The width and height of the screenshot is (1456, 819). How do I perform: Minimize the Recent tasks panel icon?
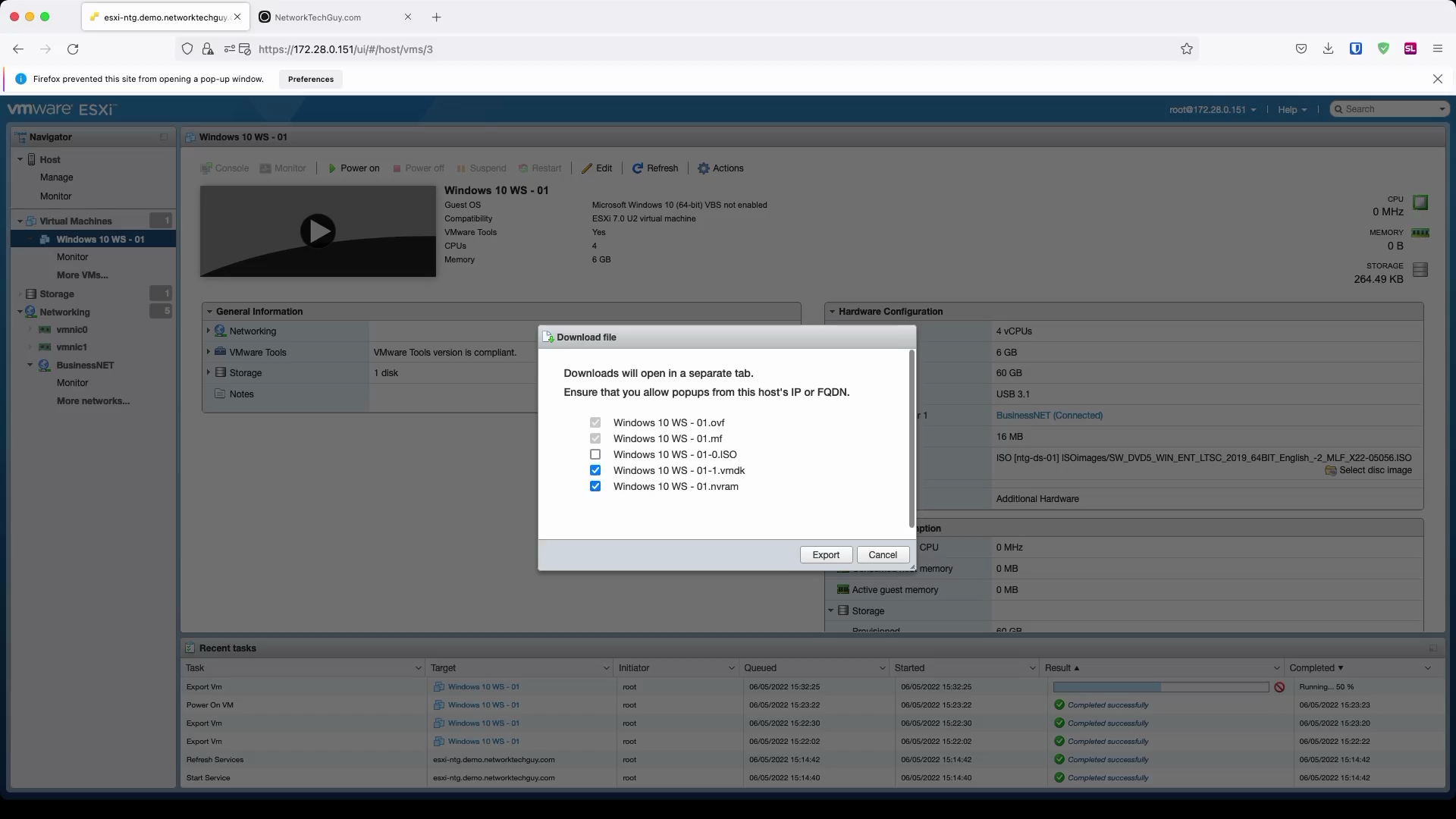click(1432, 648)
